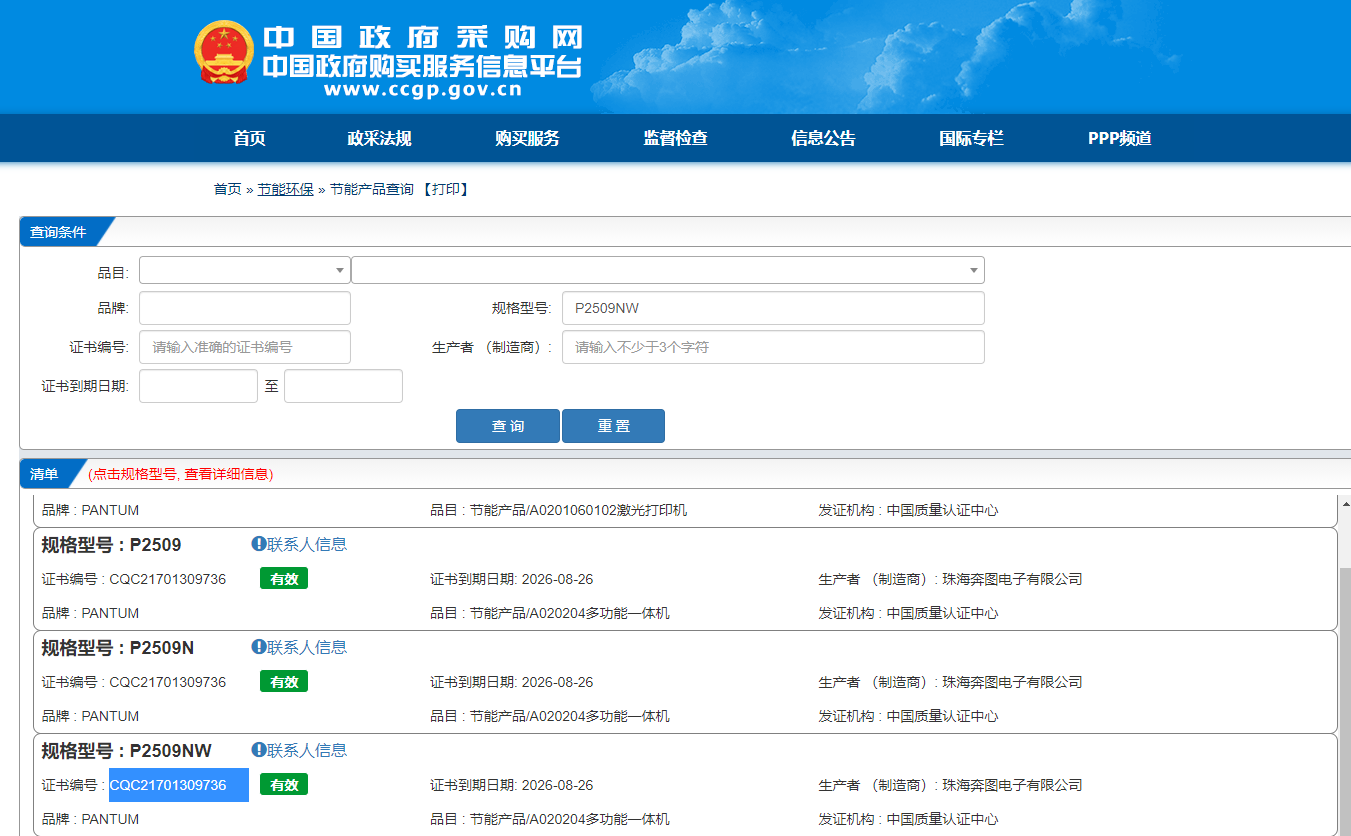This screenshot has height=836, width=1351.
Task: Click 节能产品/A0201060102激光打印机 category text
Action: click(x=578, y=510)
